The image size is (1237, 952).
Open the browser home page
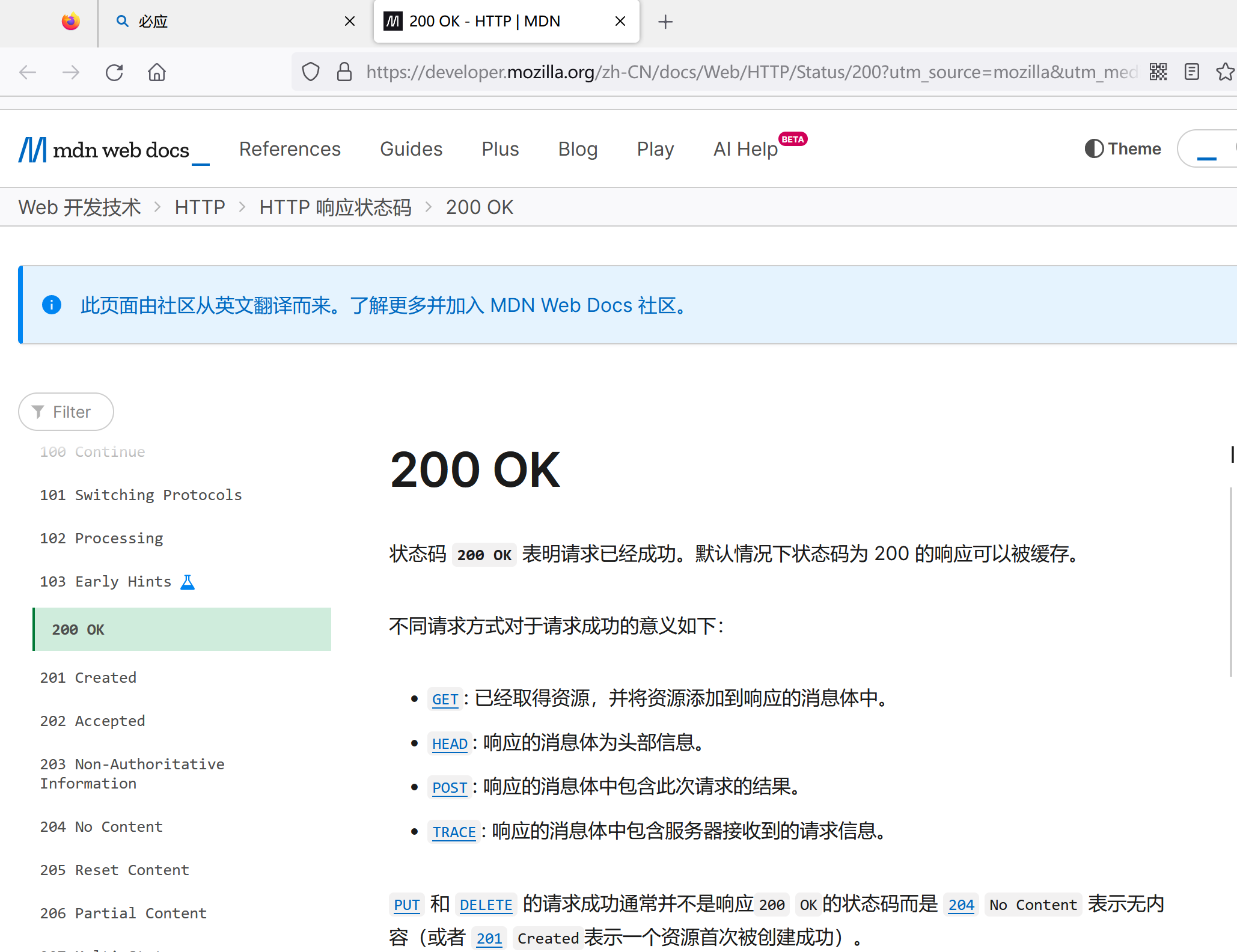[x=157, y=72]
